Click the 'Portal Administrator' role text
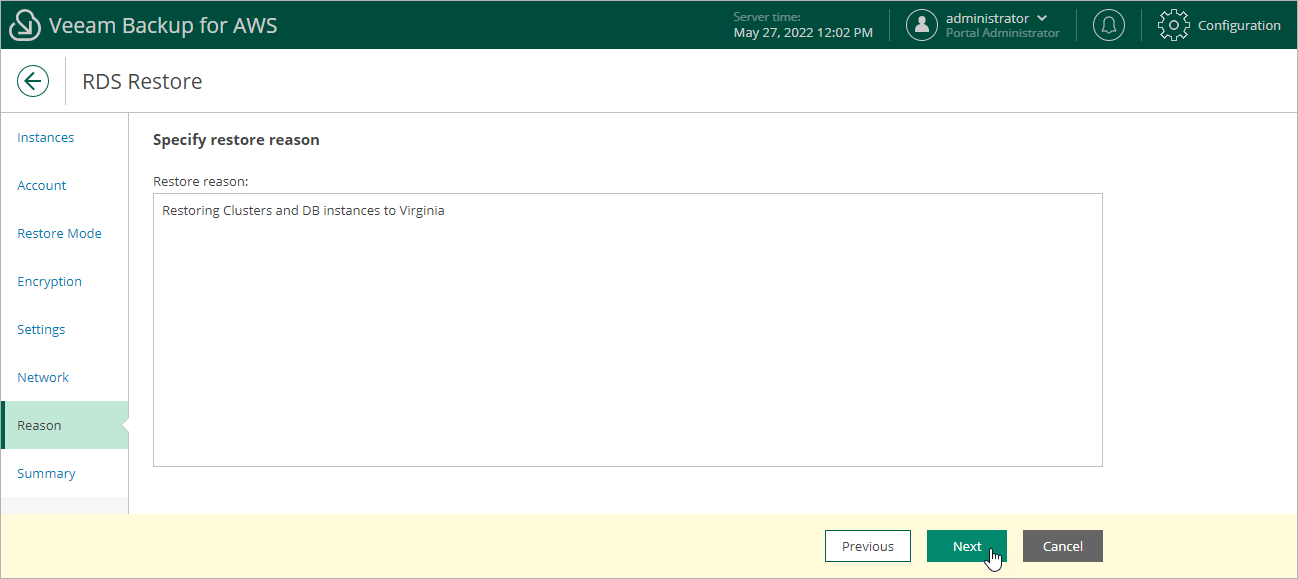 (1002, 33)
